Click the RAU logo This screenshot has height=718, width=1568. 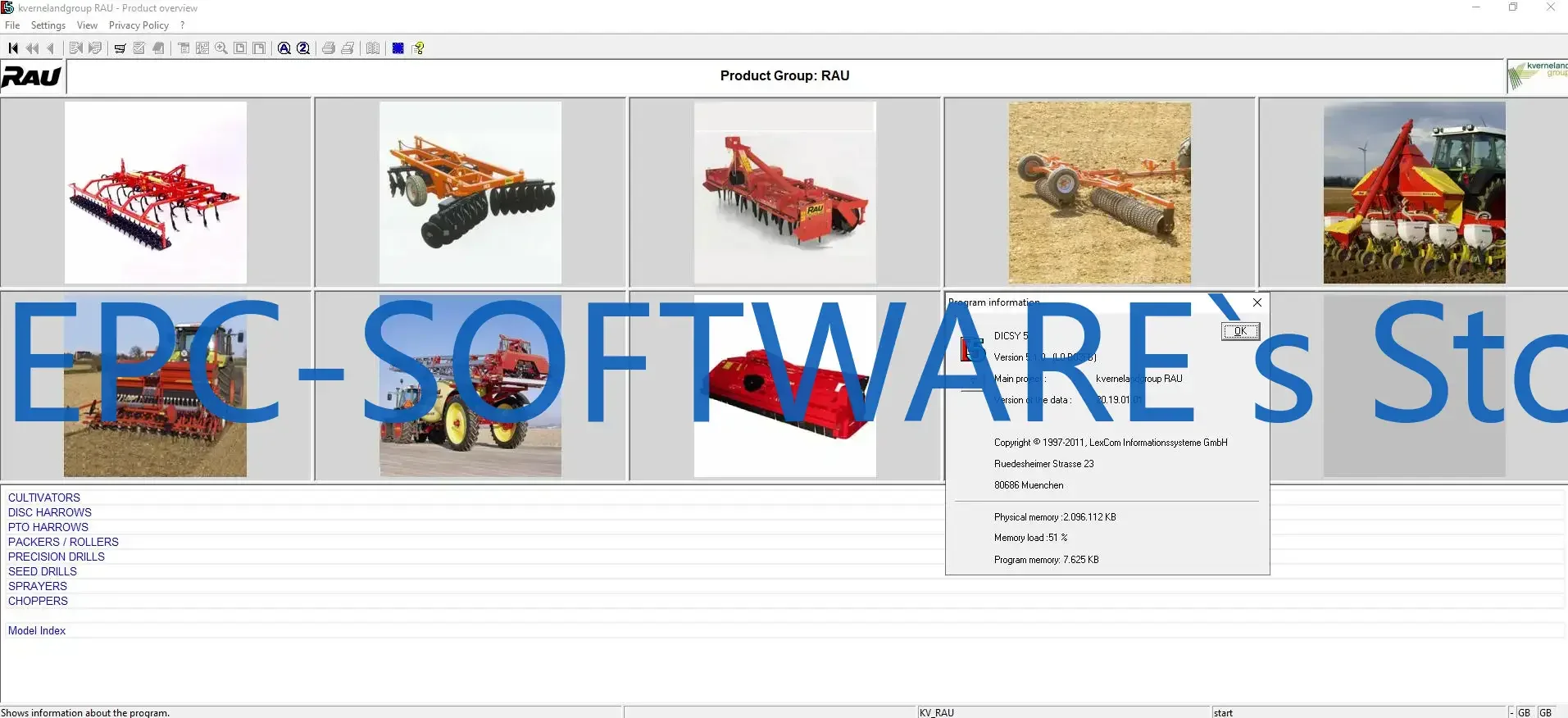(x=32, y=77)
